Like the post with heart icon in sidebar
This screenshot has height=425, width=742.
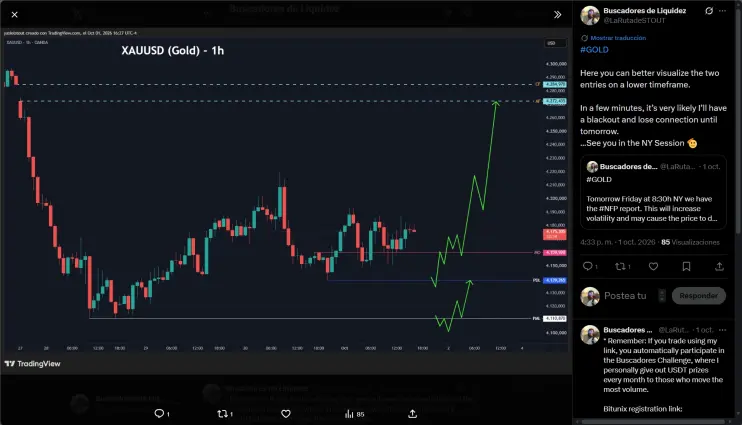click(x=653, y=266)
